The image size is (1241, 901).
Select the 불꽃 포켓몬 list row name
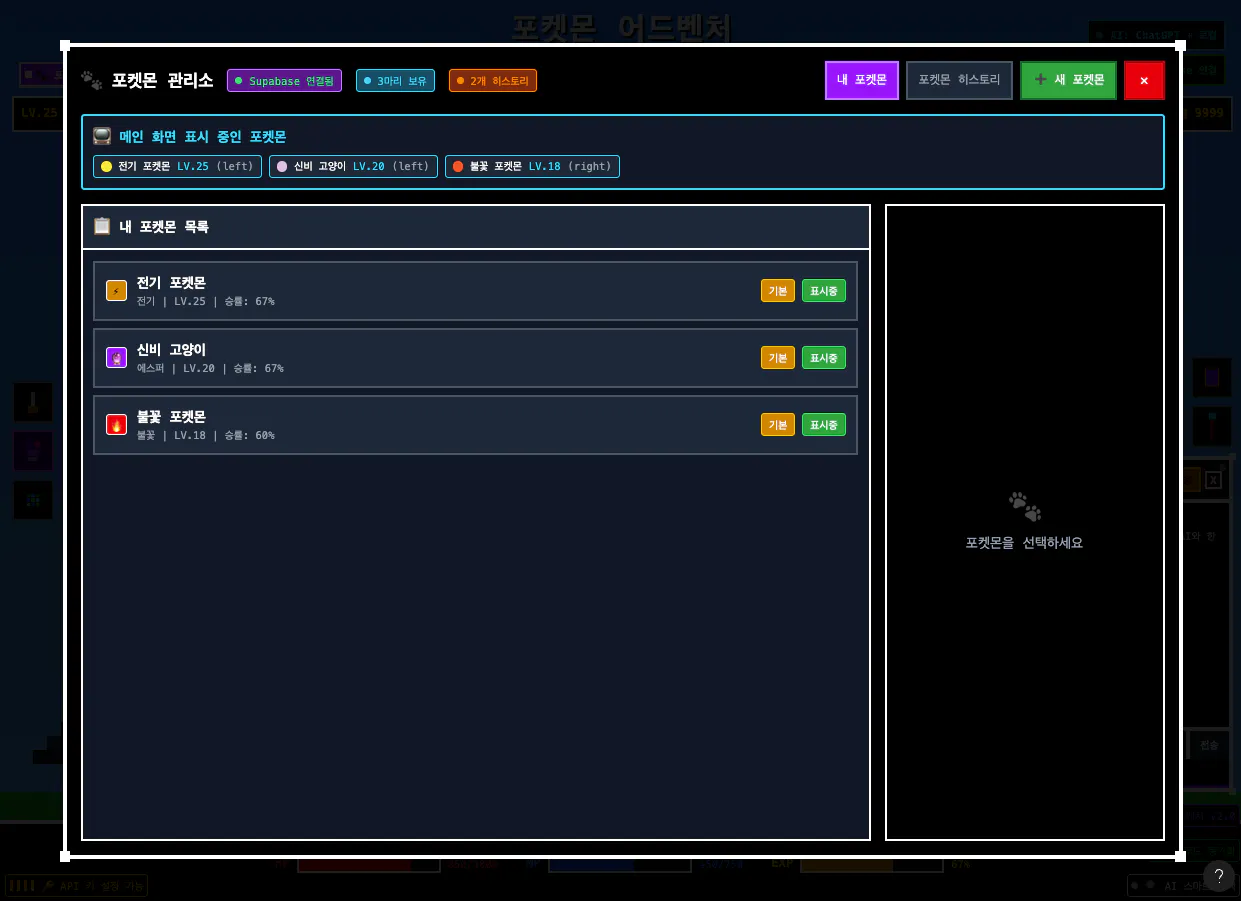coord(171,417)
